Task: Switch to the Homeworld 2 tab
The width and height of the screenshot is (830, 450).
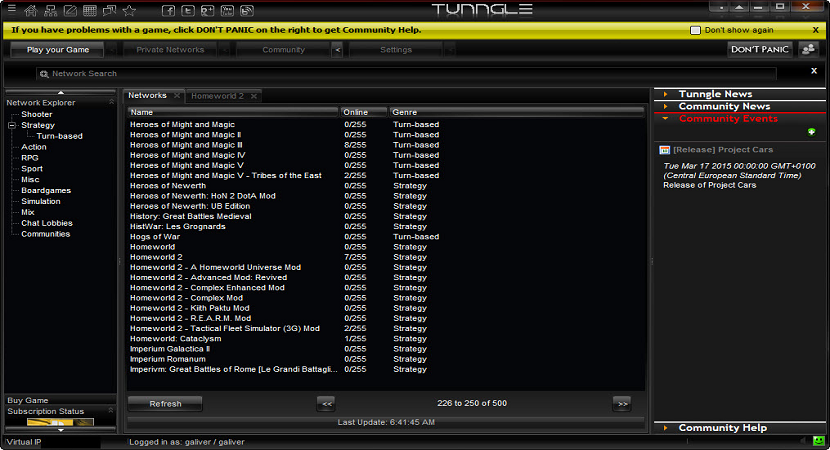Action: tap(217, 96)
